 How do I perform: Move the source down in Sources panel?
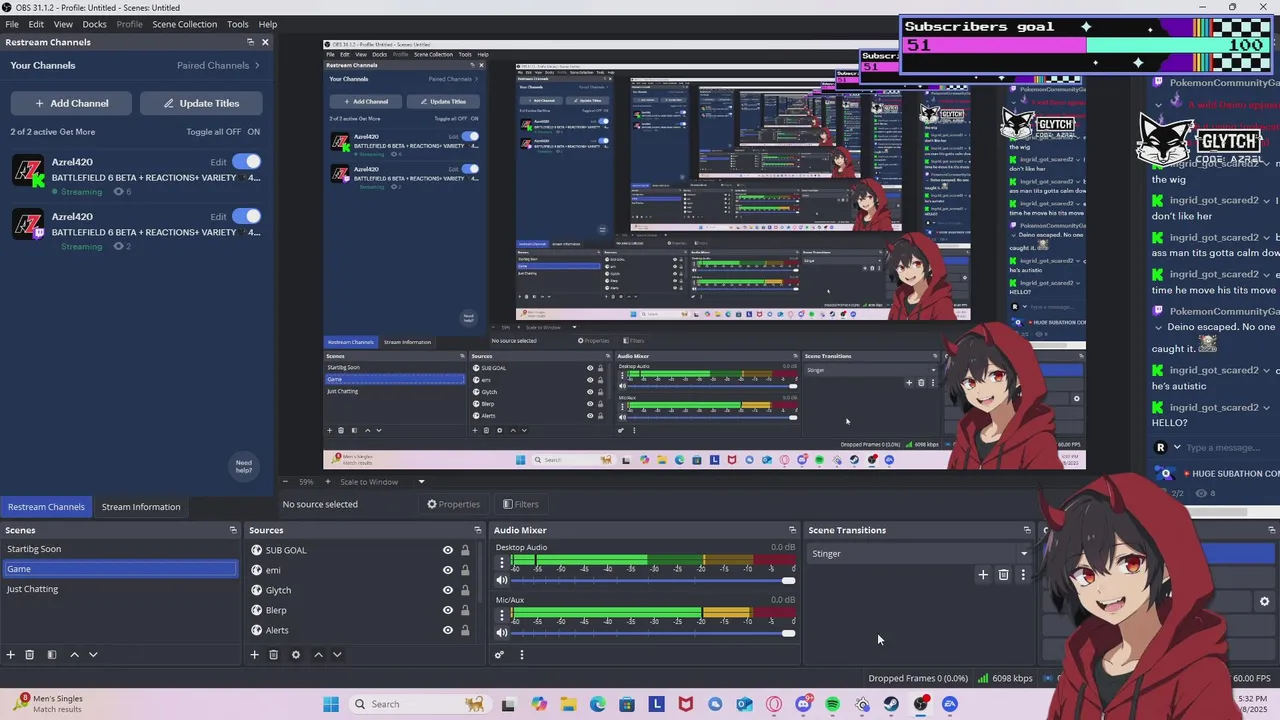(x=337, y=655)
